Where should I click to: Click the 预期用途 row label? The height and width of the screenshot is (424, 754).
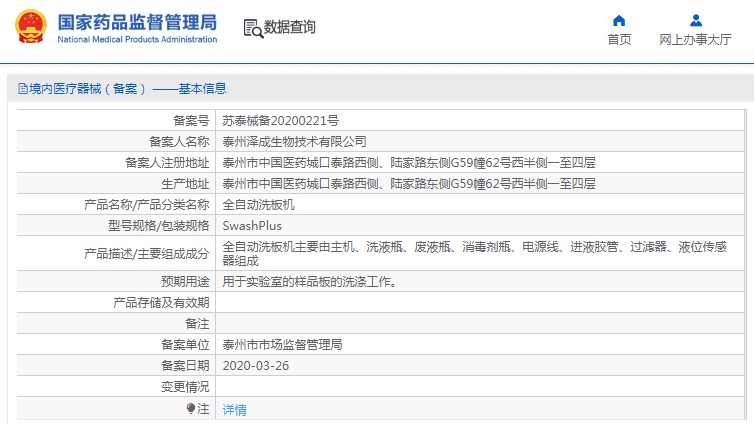pos(185,282)
